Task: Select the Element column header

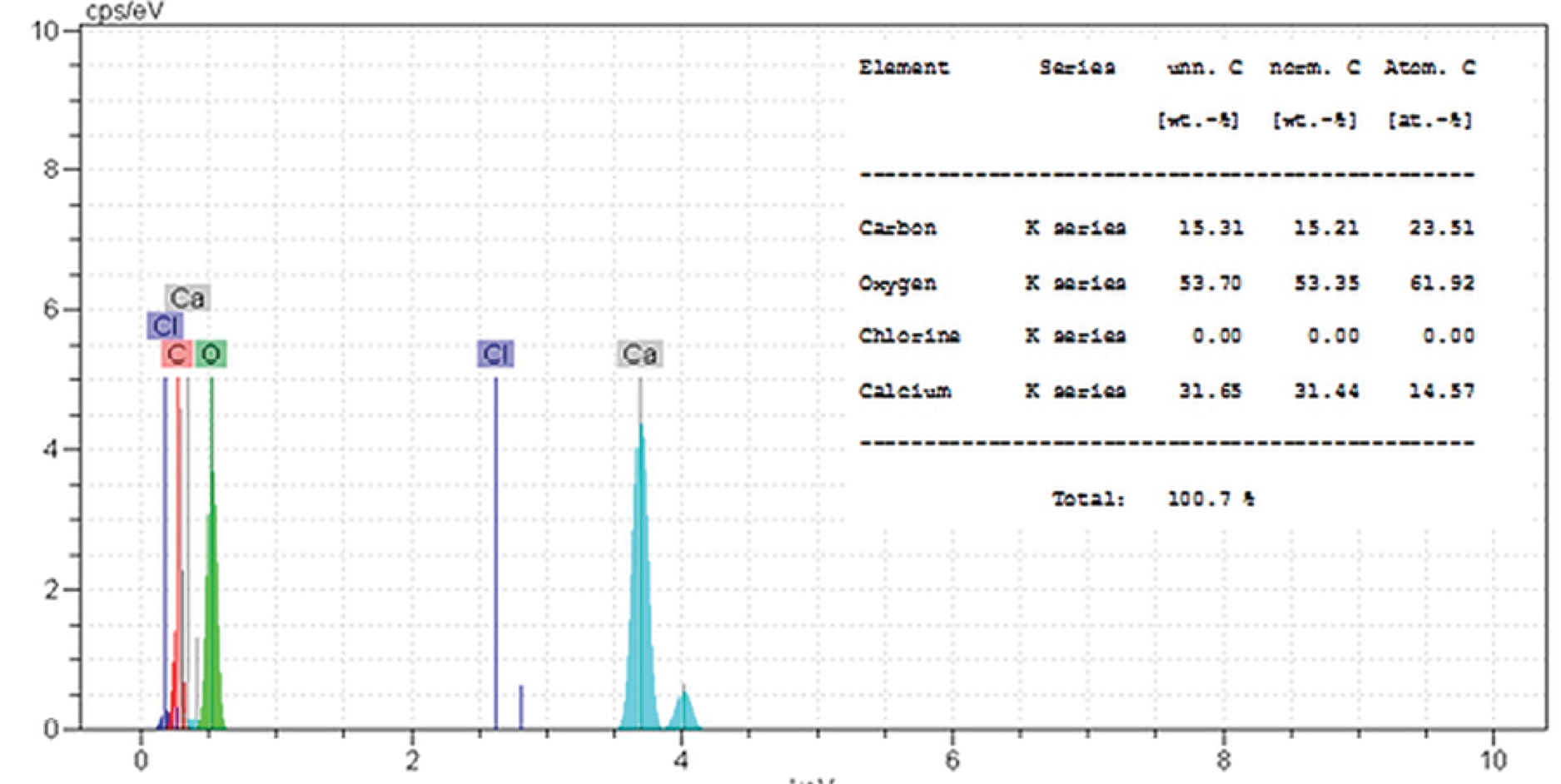Action: [903, 67]
